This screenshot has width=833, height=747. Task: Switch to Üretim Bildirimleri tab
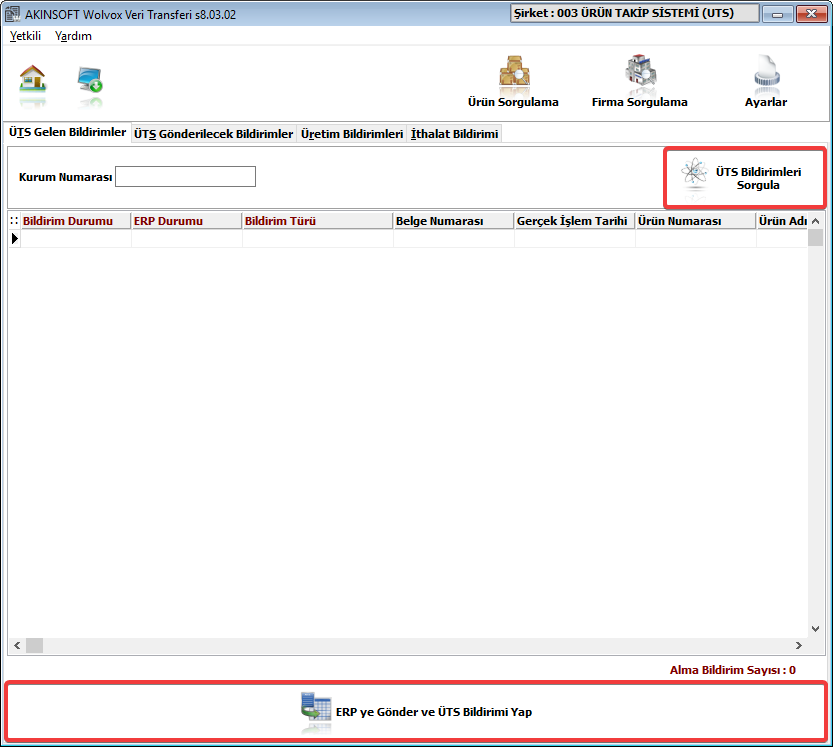point(352,134)
